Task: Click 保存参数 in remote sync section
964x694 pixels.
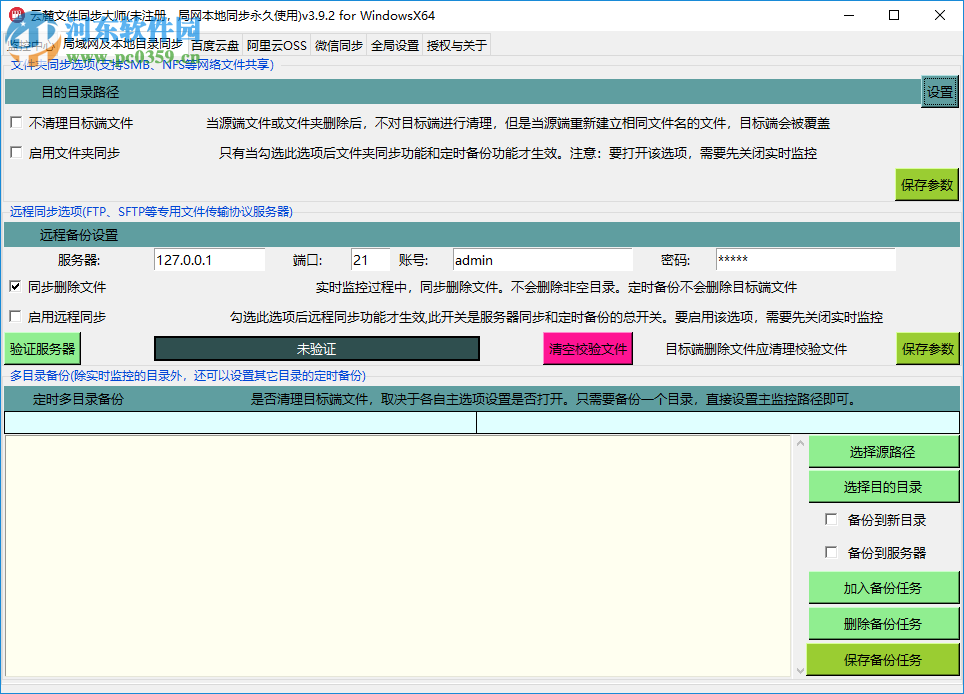Action: tap(927, 349)
